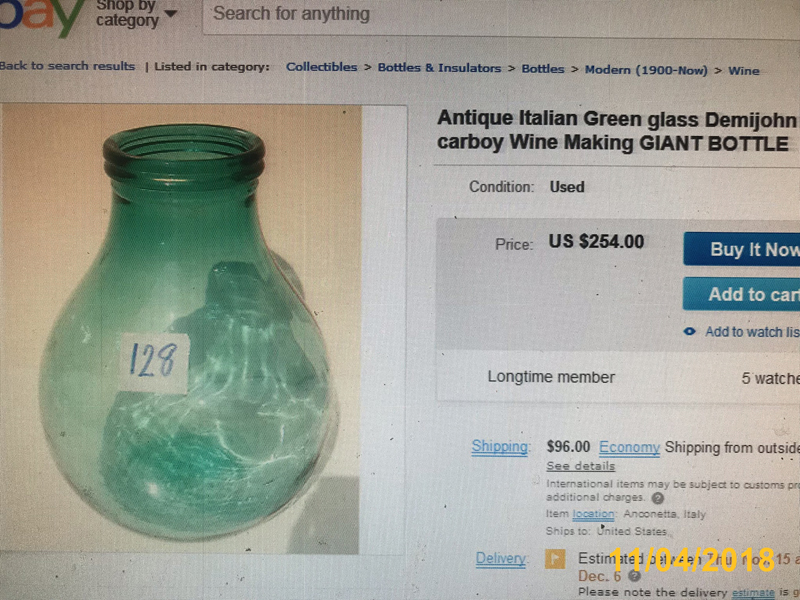
Task: Click Add to watch list link
Action: click(x=753, y=332)
